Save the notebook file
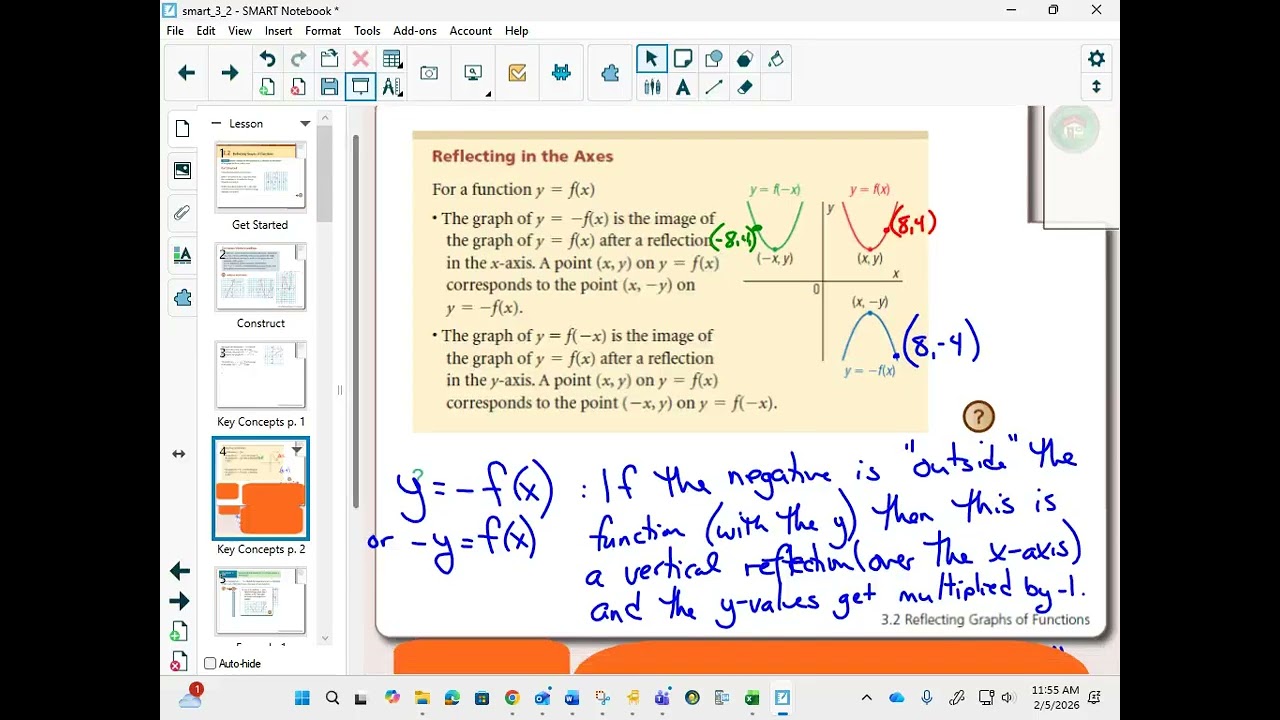The image size is (1280, 720). coord(329,87)
